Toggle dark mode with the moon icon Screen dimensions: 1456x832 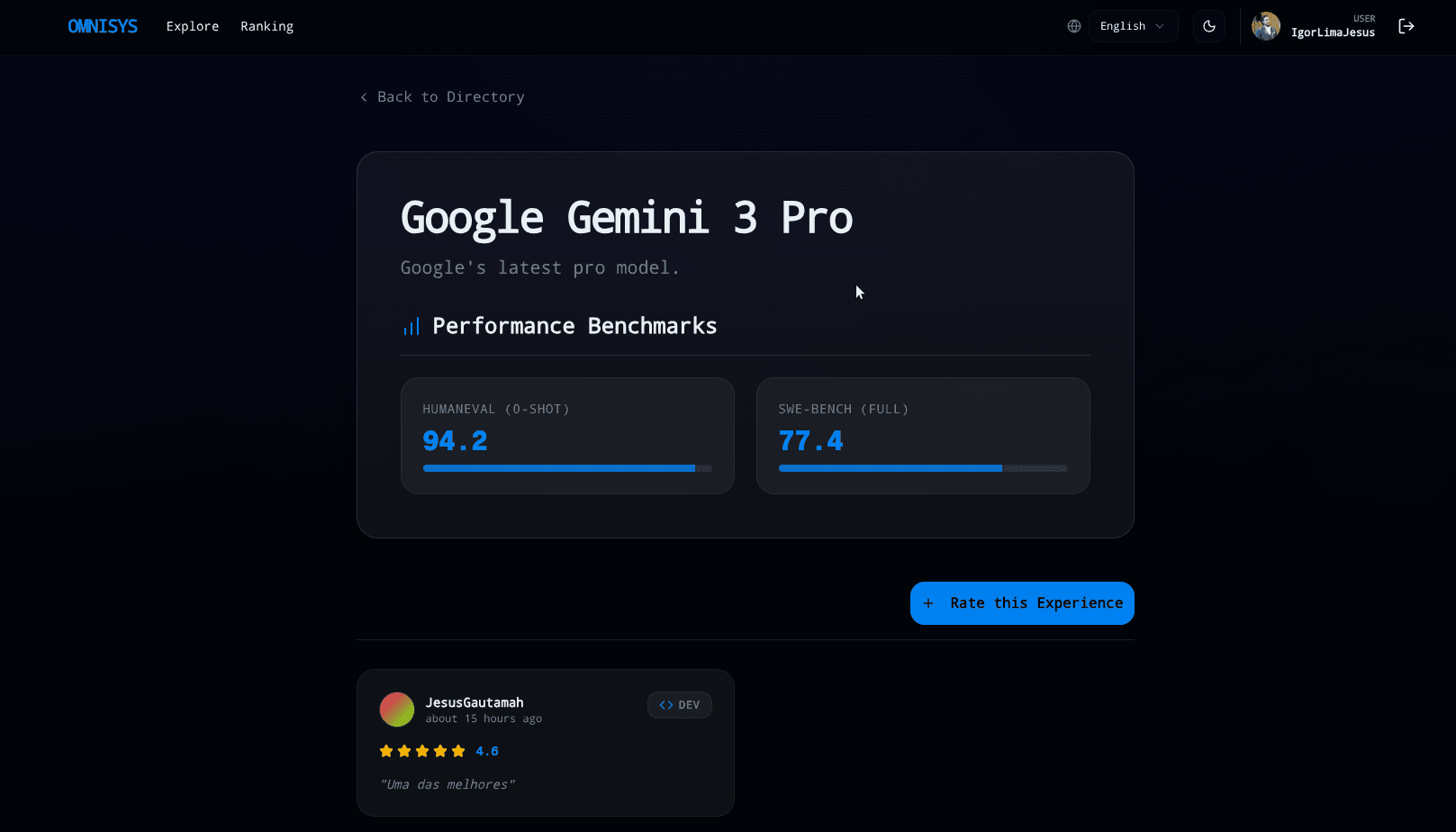coord(1208,26)
